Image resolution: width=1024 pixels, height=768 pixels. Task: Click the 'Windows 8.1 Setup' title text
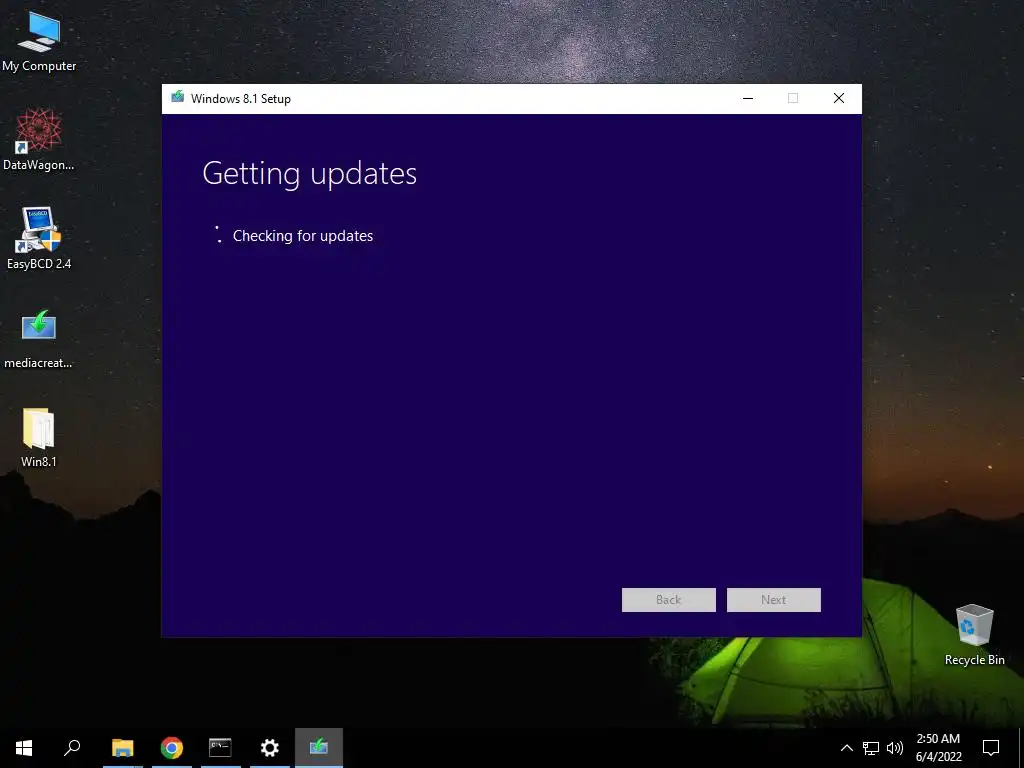(241, 99)
